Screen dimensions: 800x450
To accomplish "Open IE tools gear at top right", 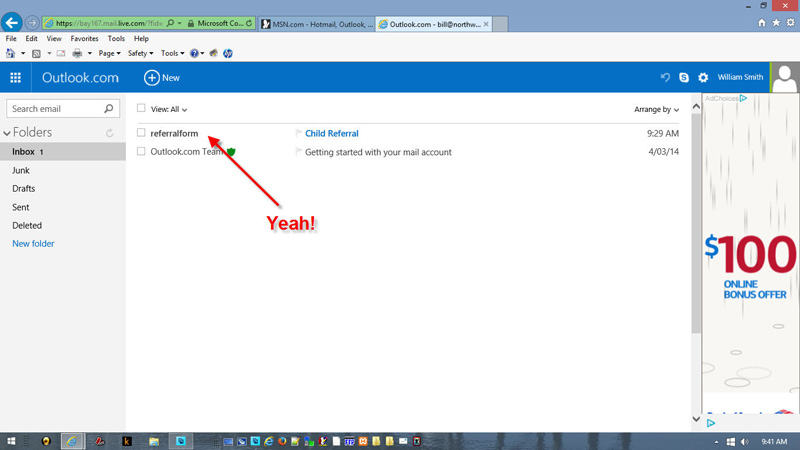I will [x=790, y=22].
